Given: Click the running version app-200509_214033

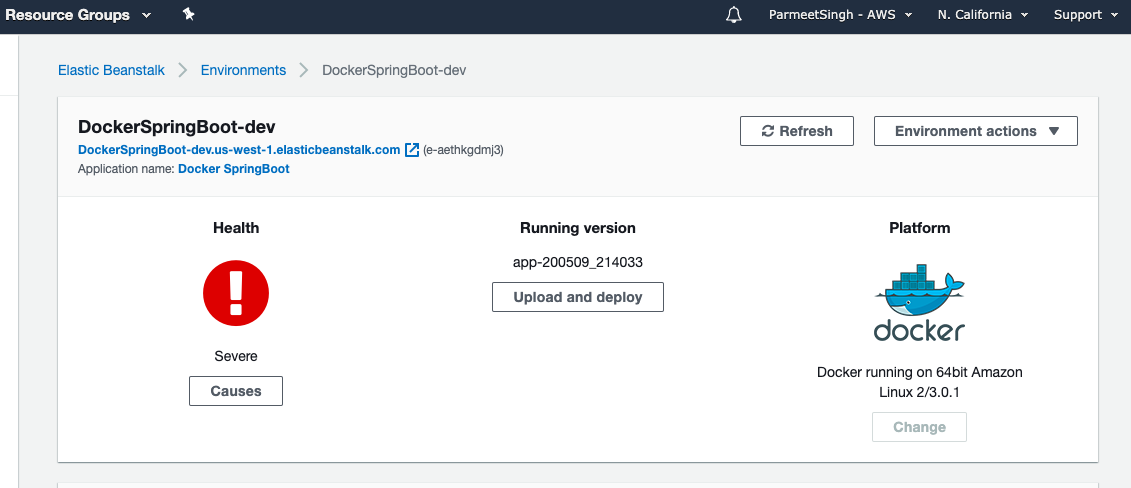Looking at the screenshot, I should click(x=578, y=262).
